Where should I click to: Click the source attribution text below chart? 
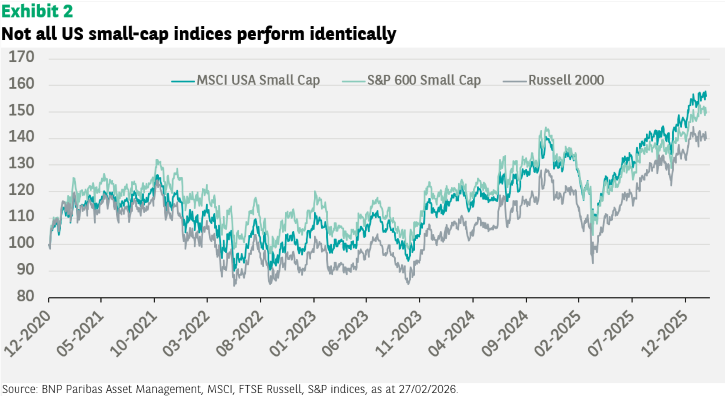[230, 389]
